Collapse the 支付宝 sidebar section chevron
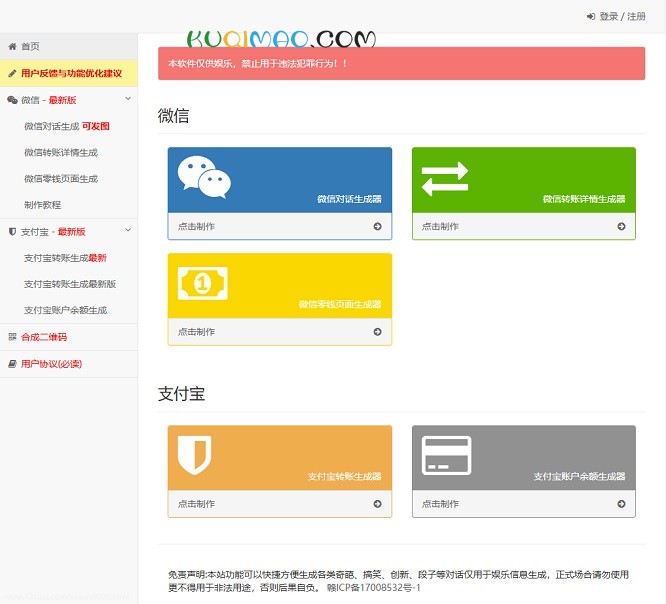Screen dimensions: 666x604 click(x=128, y=230)
